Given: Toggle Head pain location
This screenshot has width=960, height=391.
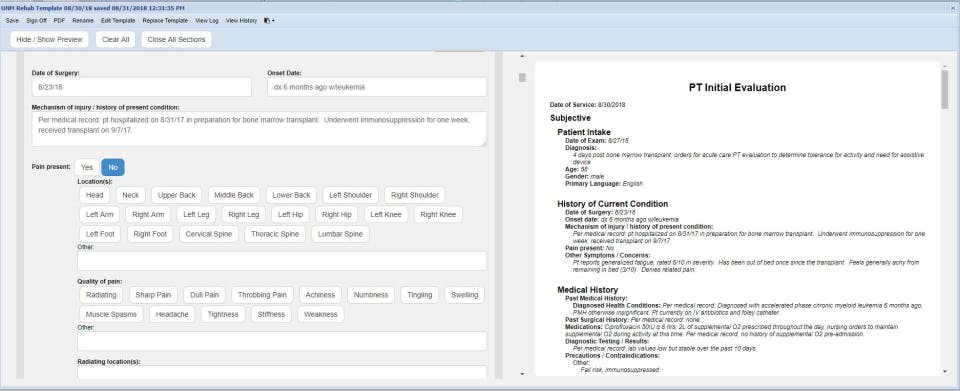Looking at the screenshot, I should tap(95, 195).
